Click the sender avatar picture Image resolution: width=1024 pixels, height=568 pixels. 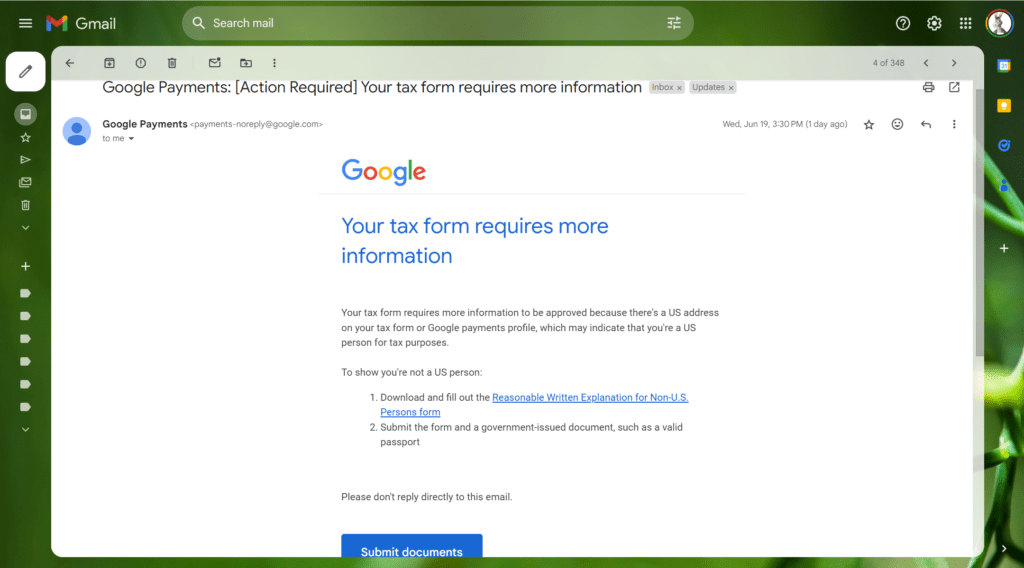click(76, 131)
